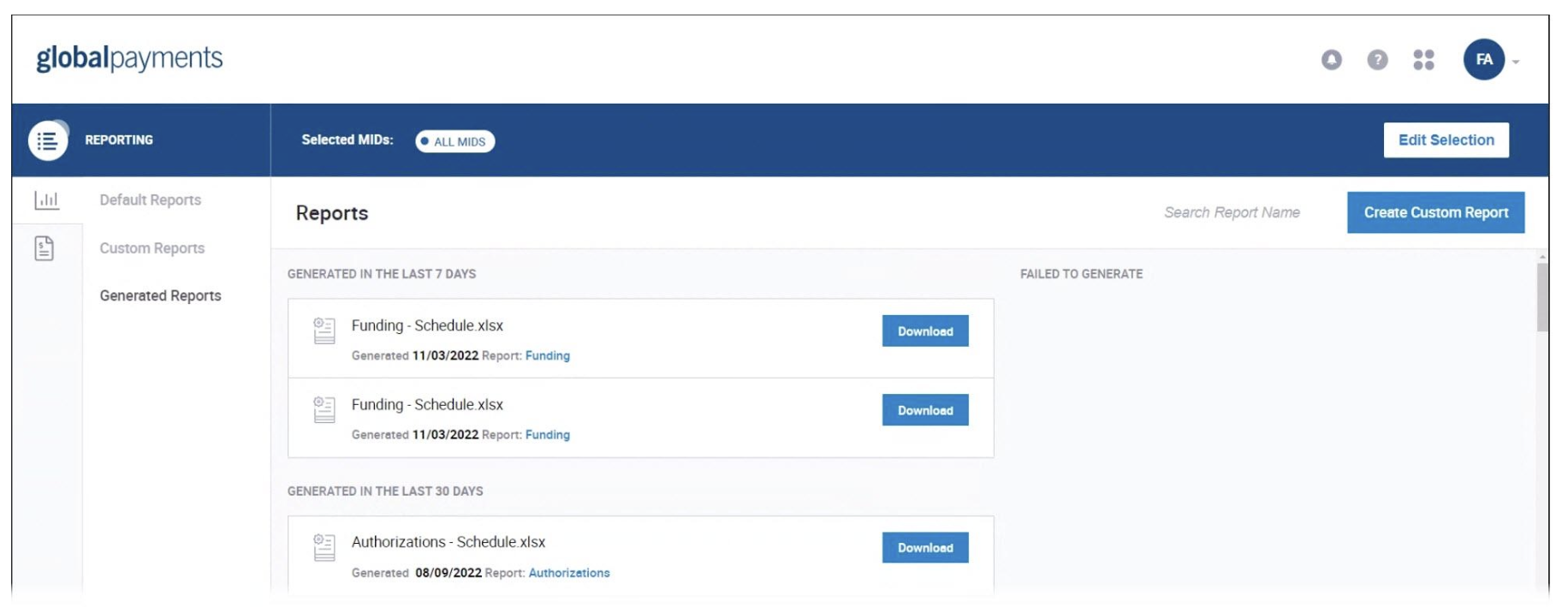The height and width of the screenshot is (608, 1568).
Task: Click the Edit Selection button
Action: click(1446, 140)
